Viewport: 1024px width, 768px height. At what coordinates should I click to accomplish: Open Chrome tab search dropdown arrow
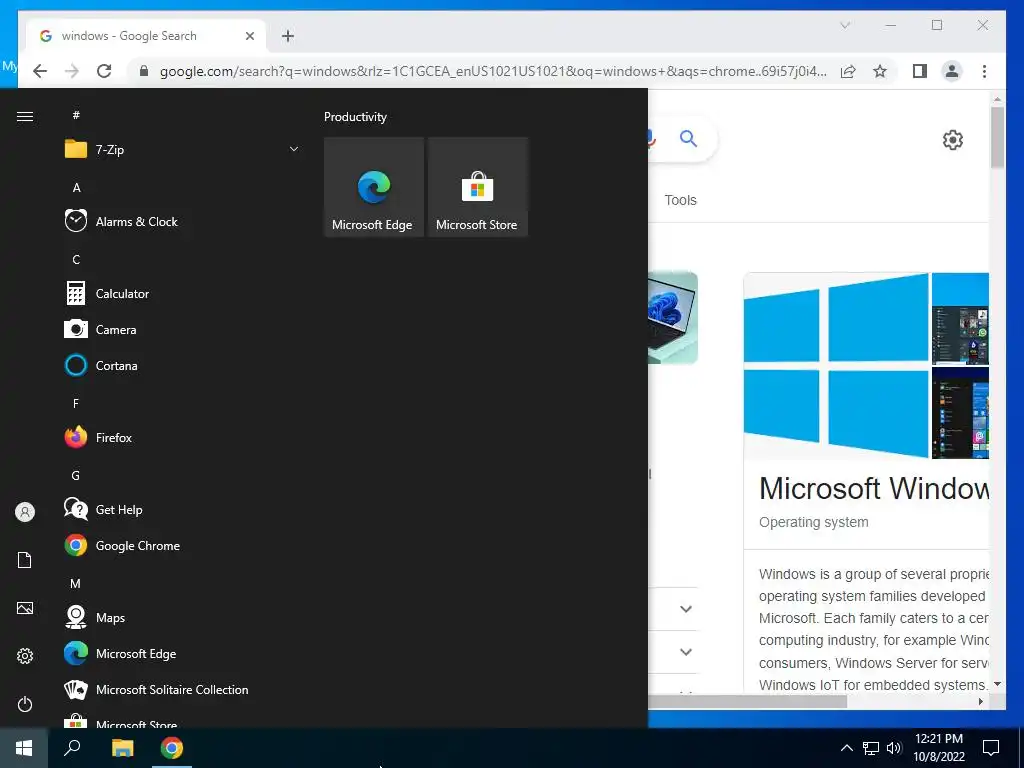pos(845,25)
